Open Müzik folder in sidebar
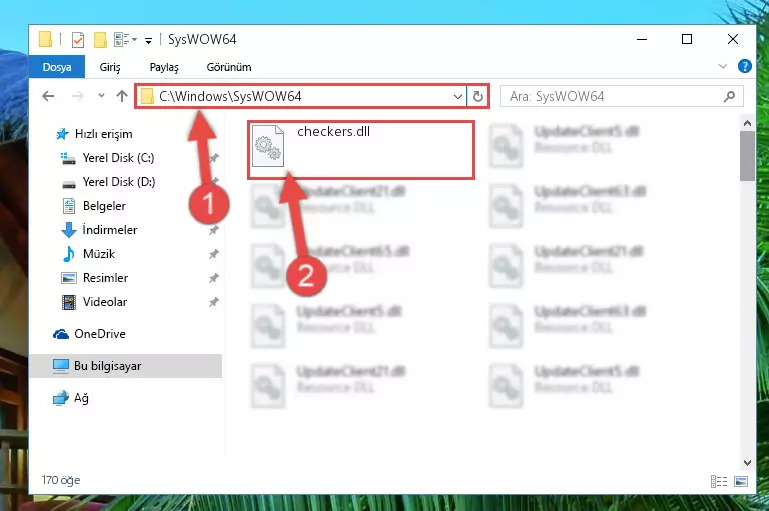The width and height of the screenshot is (769, 511). click(99, 254)
